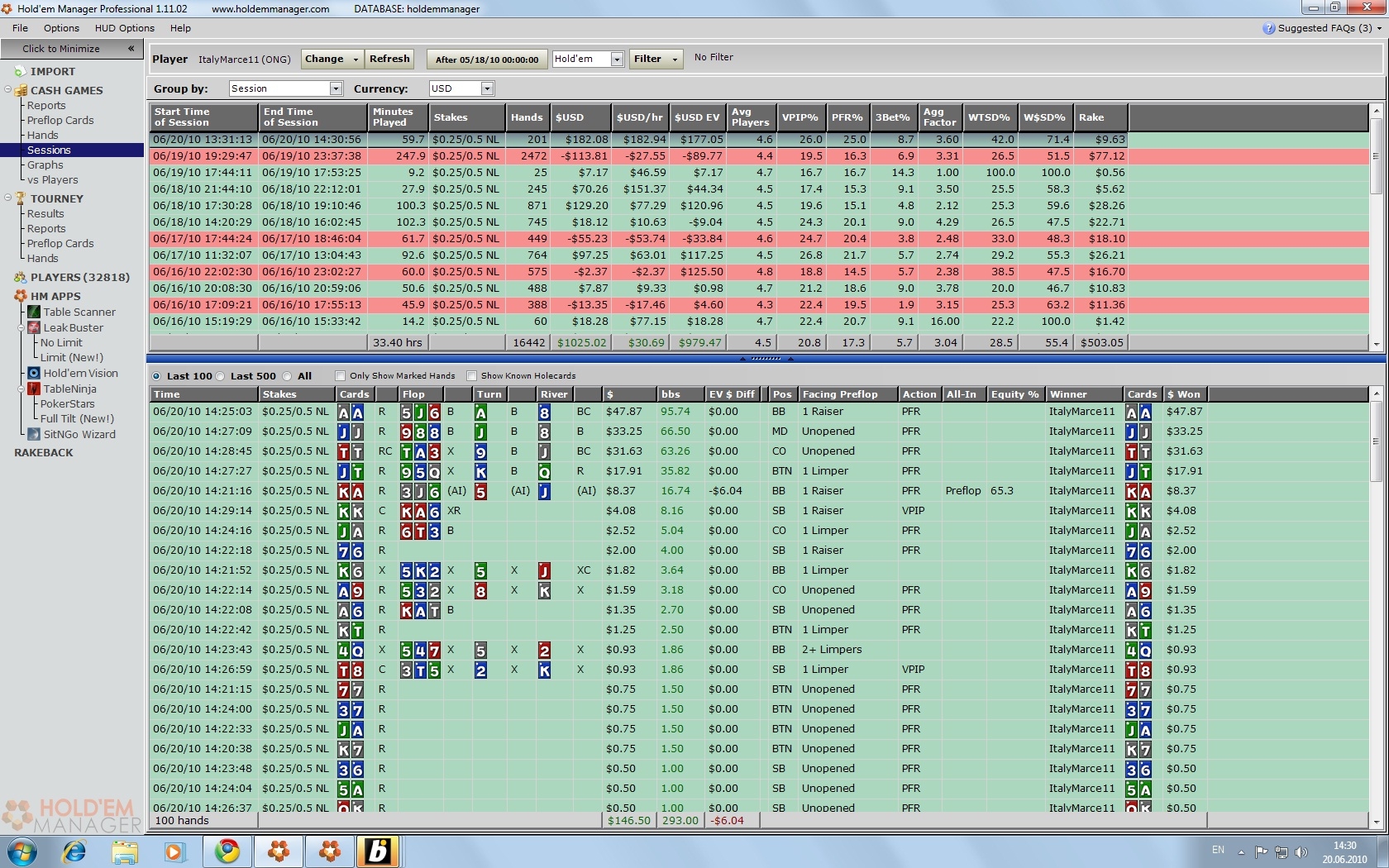Click the TOURNEY trophy icon
The image size is (1389, 868).
[20, 198]
